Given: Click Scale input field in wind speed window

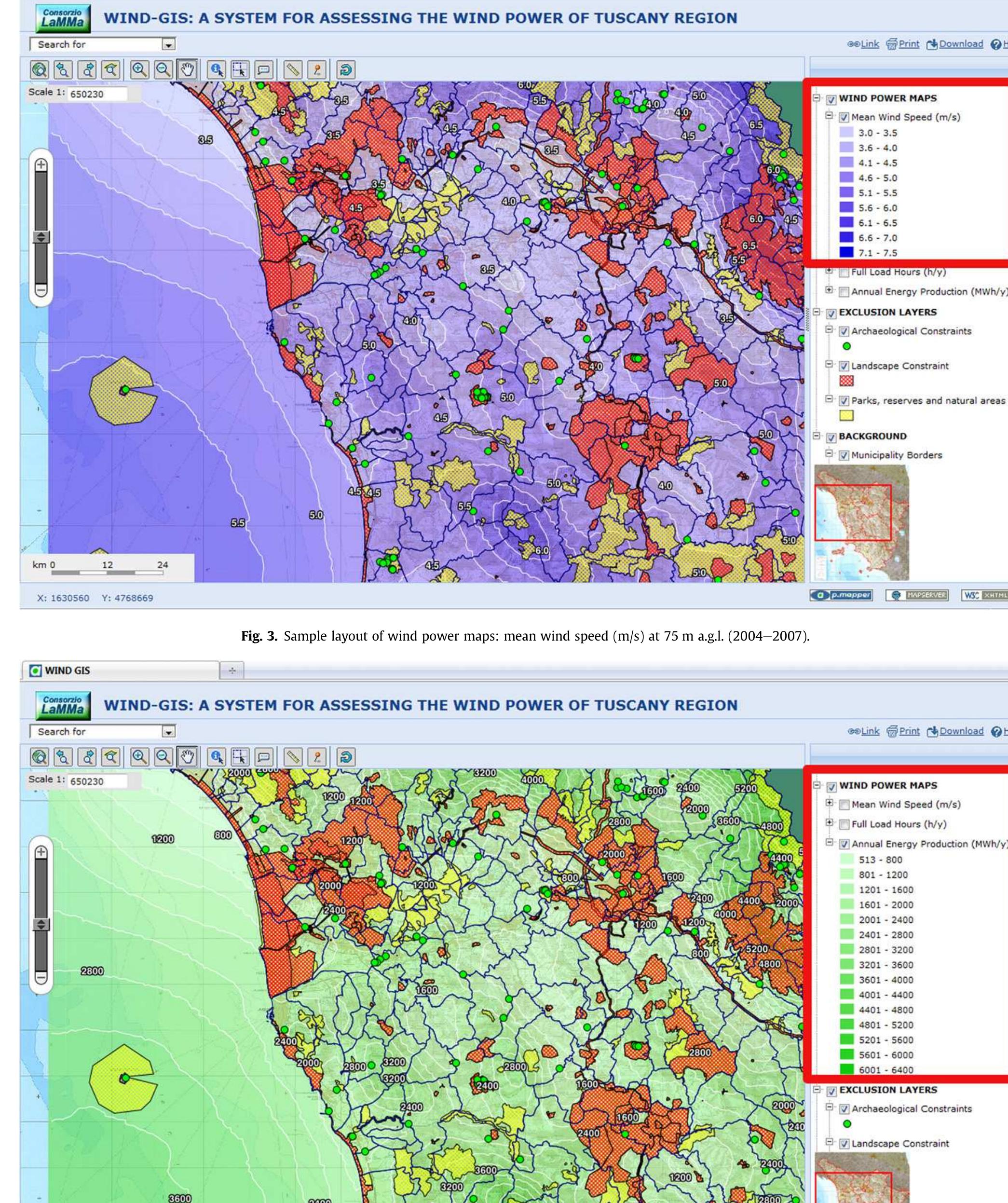Looking at the screenshot, I should [98, 94].
